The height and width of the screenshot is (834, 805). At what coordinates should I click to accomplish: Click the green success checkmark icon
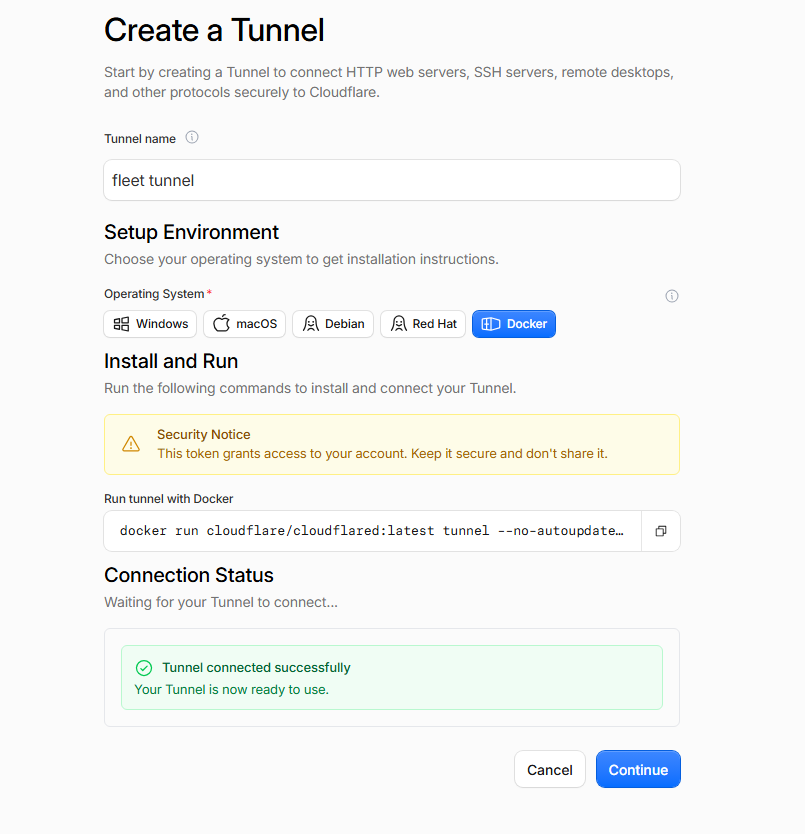tap(144, 668)
